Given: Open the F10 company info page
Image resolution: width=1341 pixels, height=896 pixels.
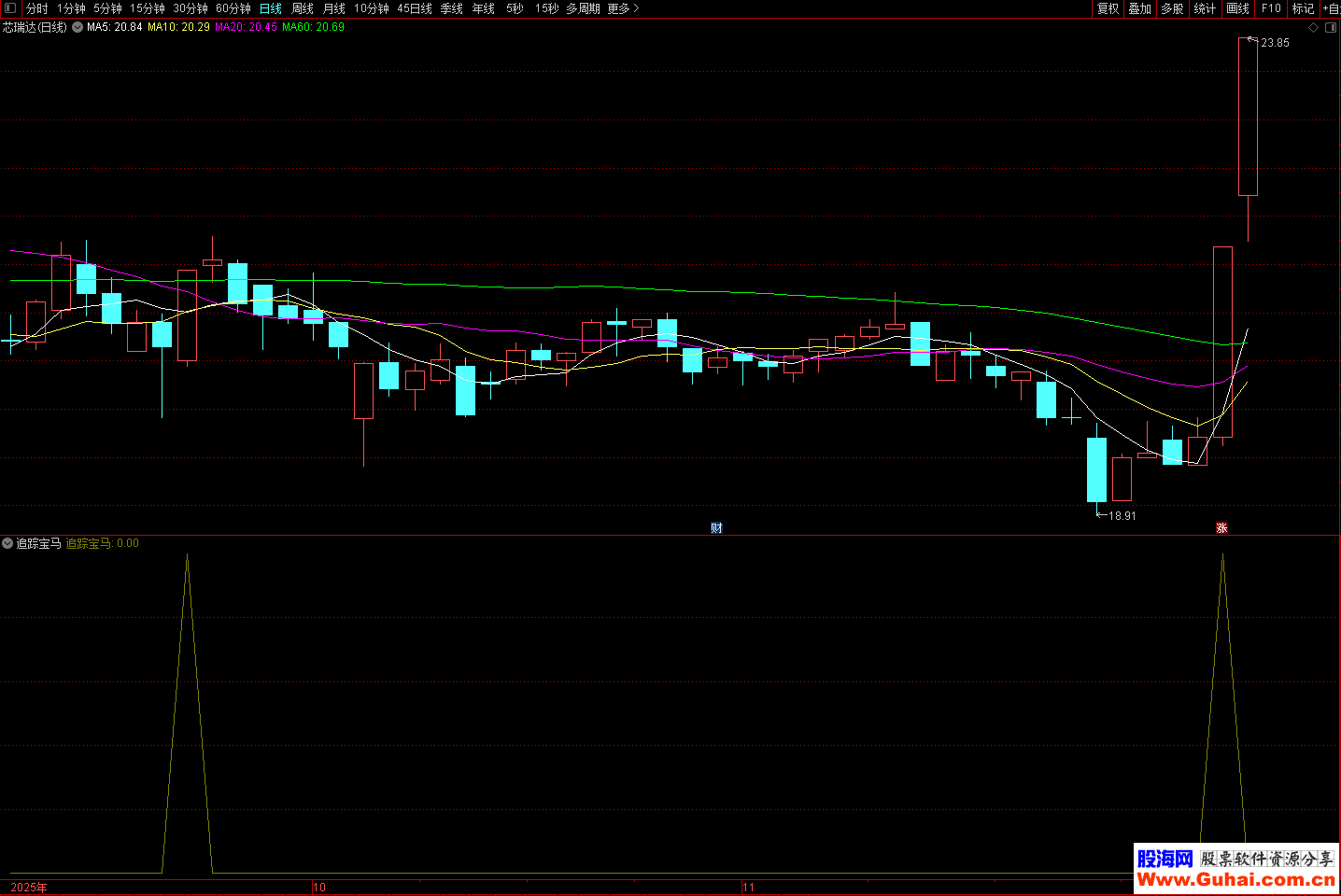Looking at the screenshot, I should 1271,8.
